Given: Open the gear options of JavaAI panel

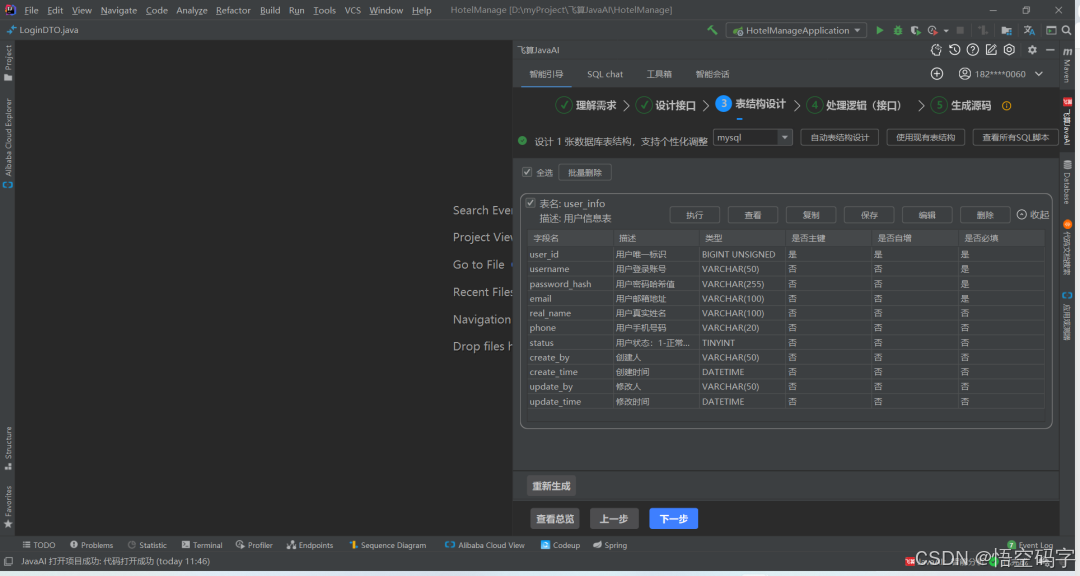Looking at the screenshot, I should click(x=1032, y=50).
